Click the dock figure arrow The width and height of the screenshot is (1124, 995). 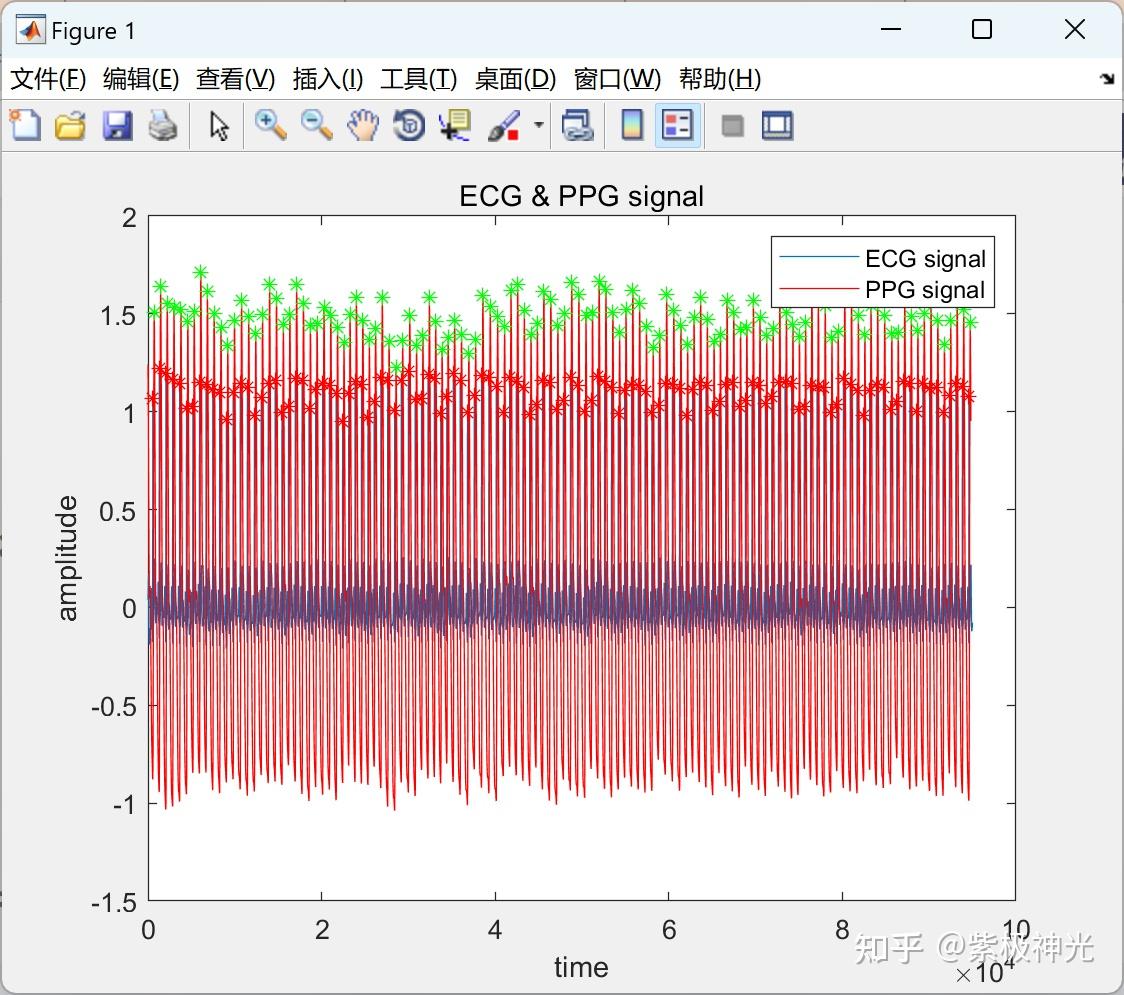[1106, 78]
